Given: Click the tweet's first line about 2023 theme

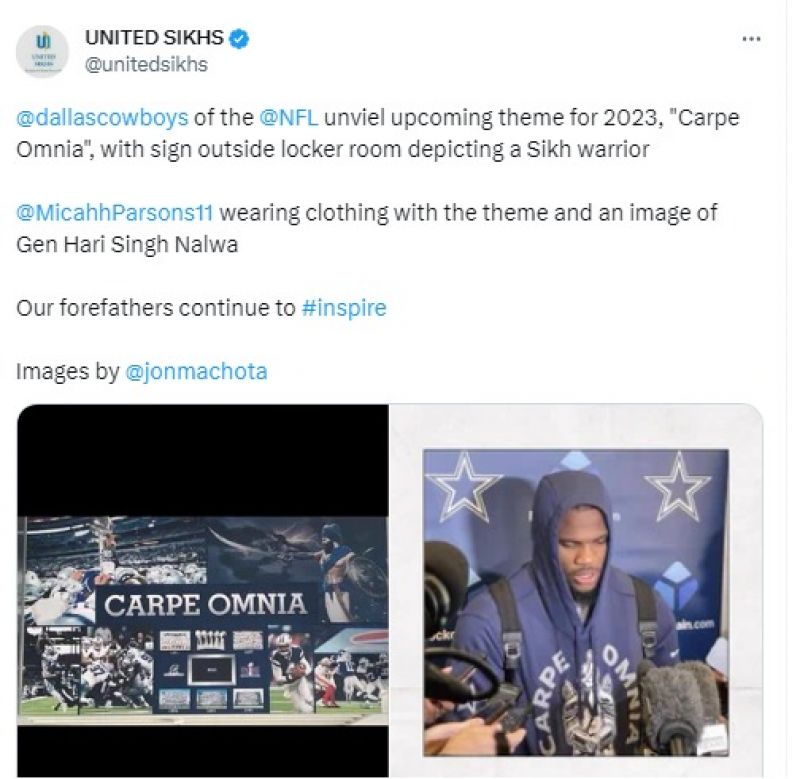Looking at the screenshot, I should pyautogui.click(x=378, y=118).
